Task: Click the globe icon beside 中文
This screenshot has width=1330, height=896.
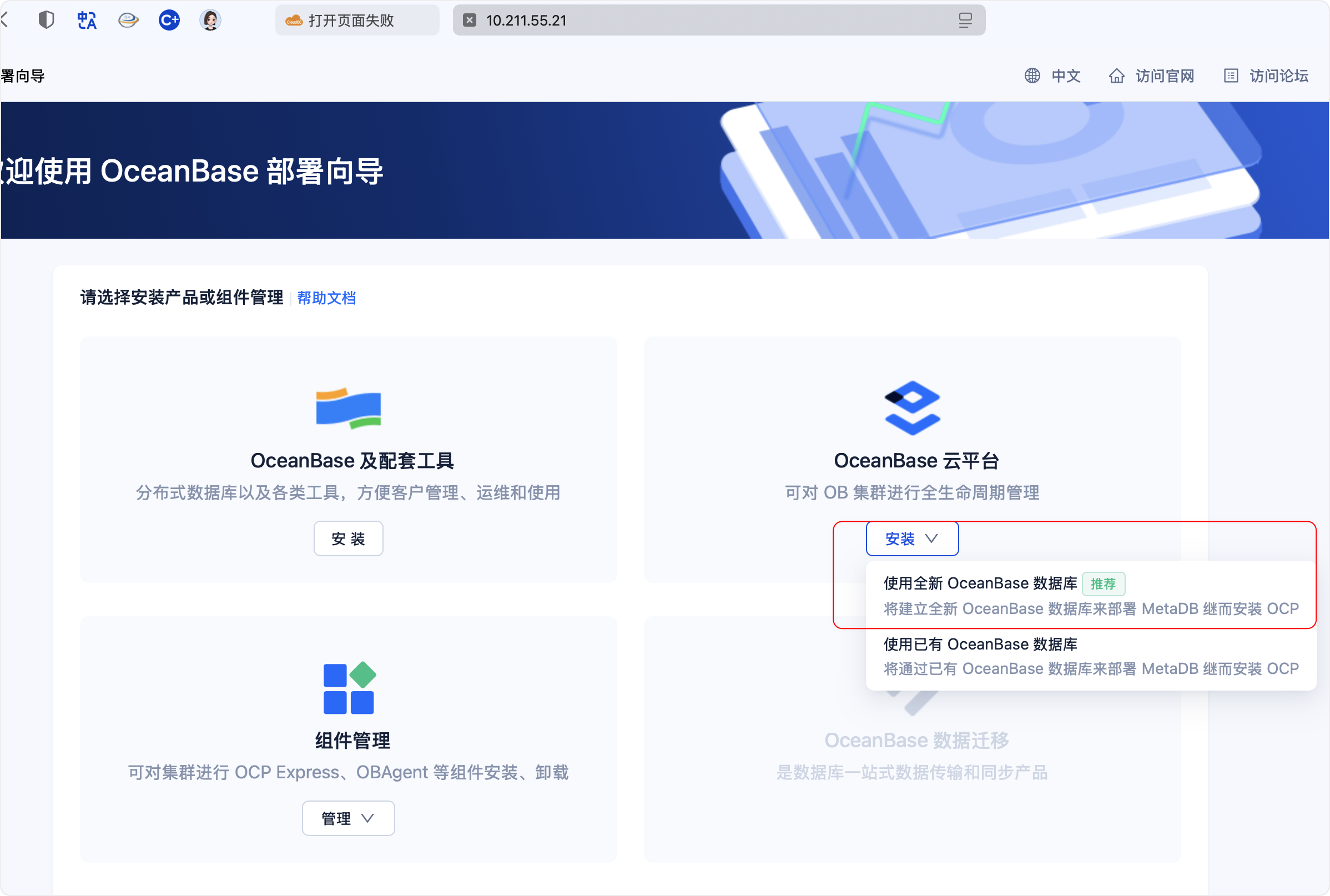Action: 1032,75
